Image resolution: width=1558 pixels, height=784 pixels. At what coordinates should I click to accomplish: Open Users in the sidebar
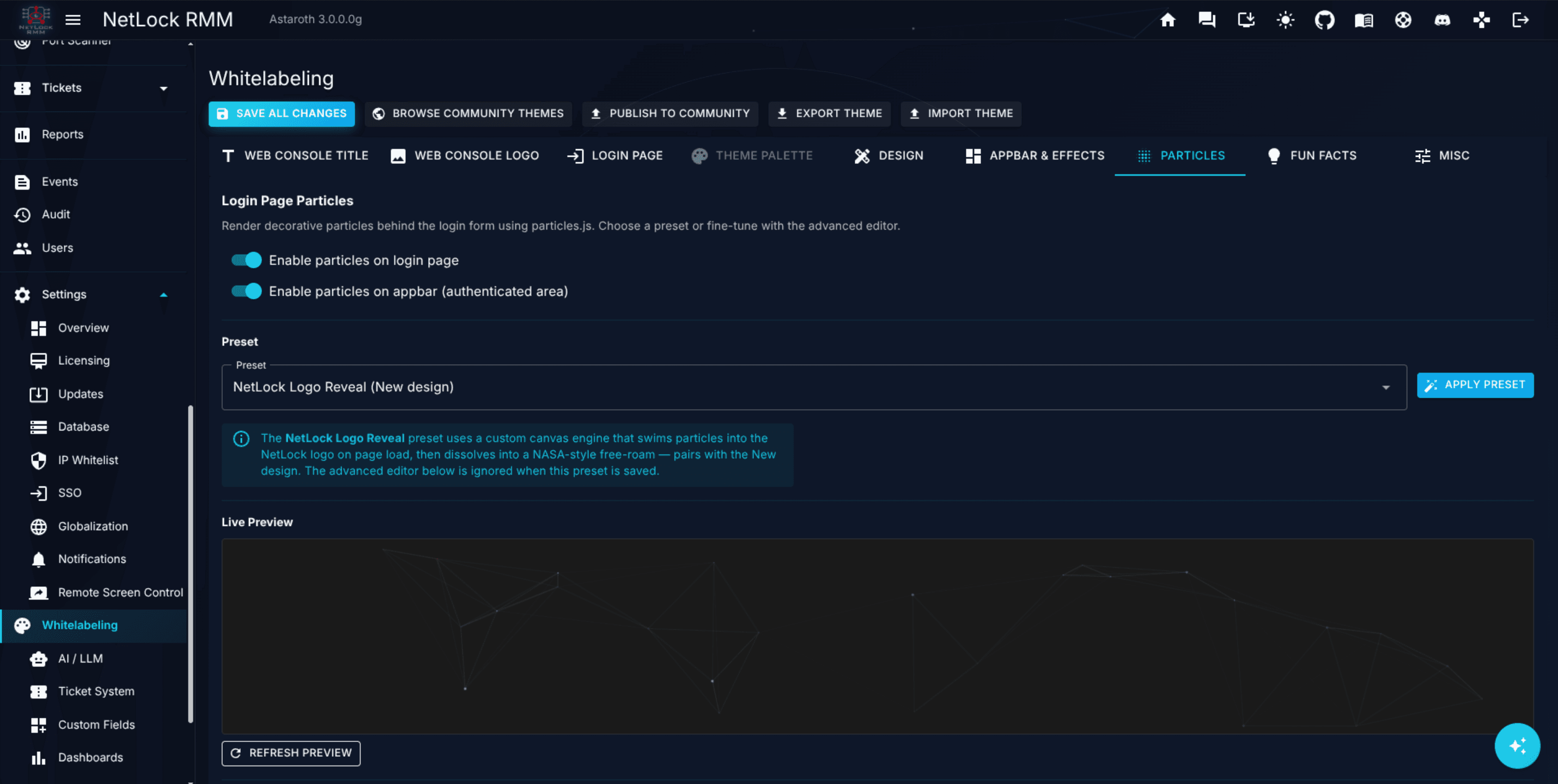[94, 248]
